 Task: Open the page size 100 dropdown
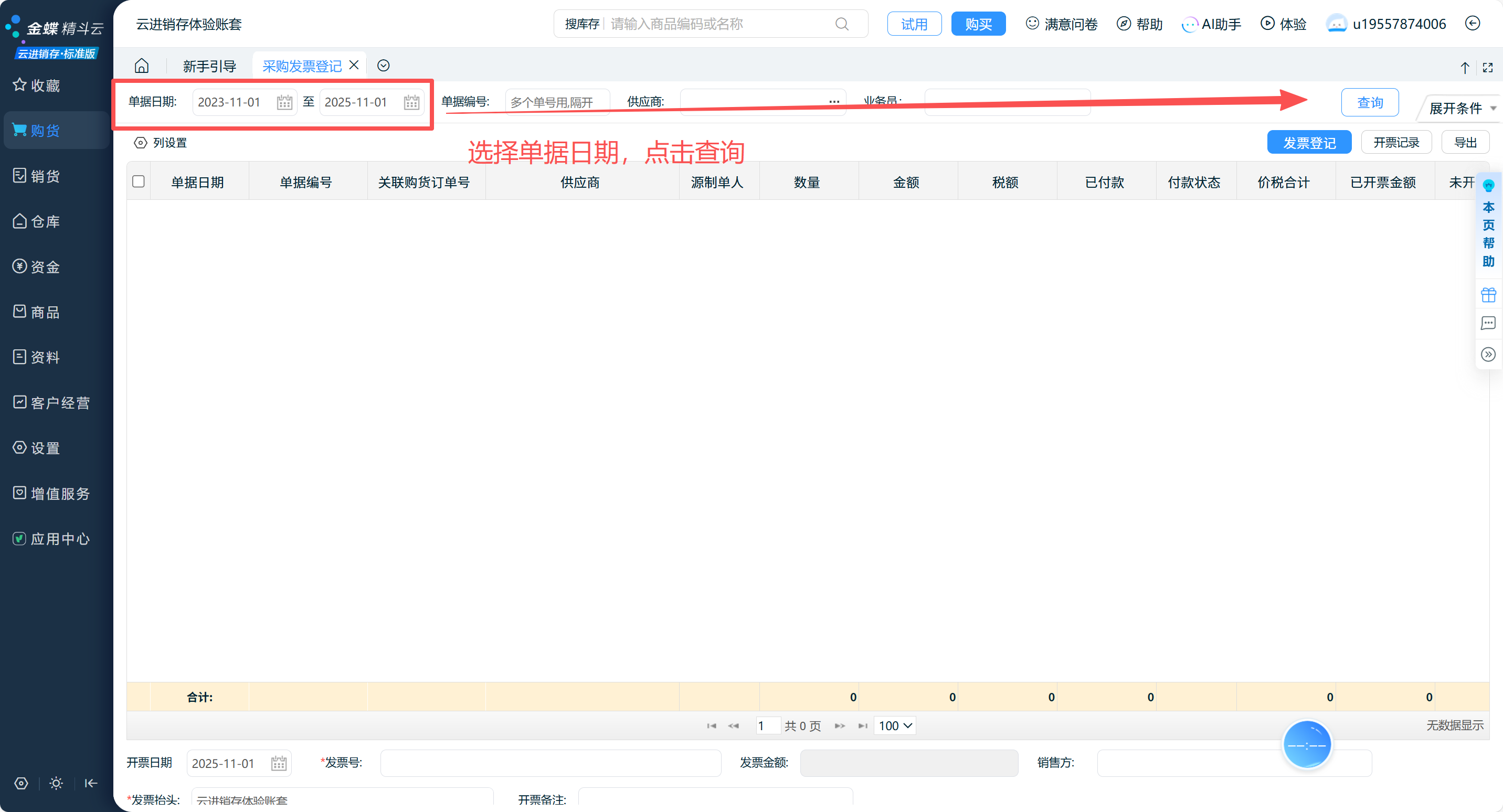894,725
